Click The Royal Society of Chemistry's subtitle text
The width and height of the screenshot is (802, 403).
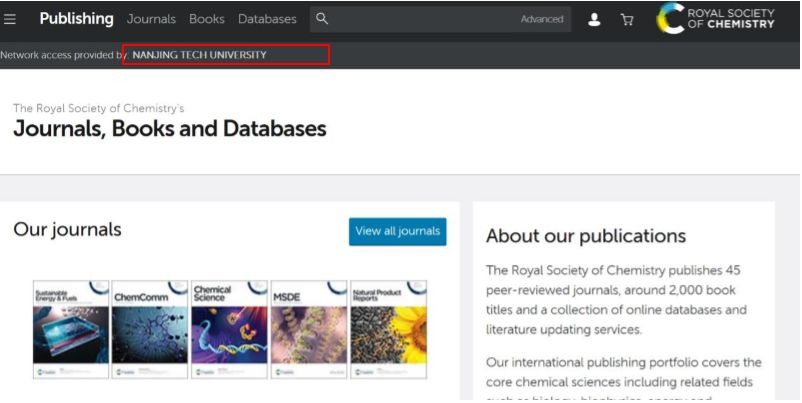[x=99, y=108]
